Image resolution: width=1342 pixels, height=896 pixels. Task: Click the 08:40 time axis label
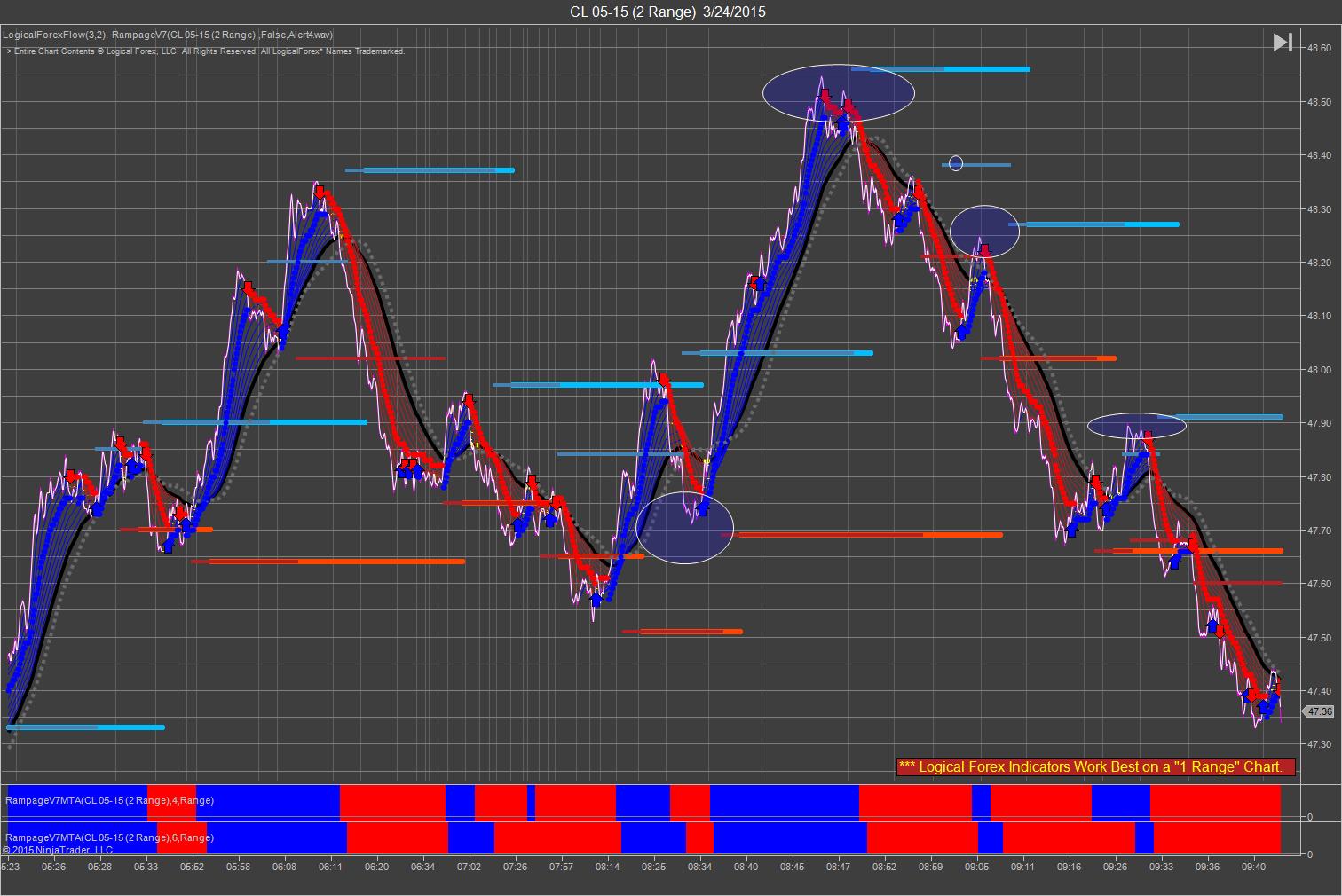click(x=746, y=867)
